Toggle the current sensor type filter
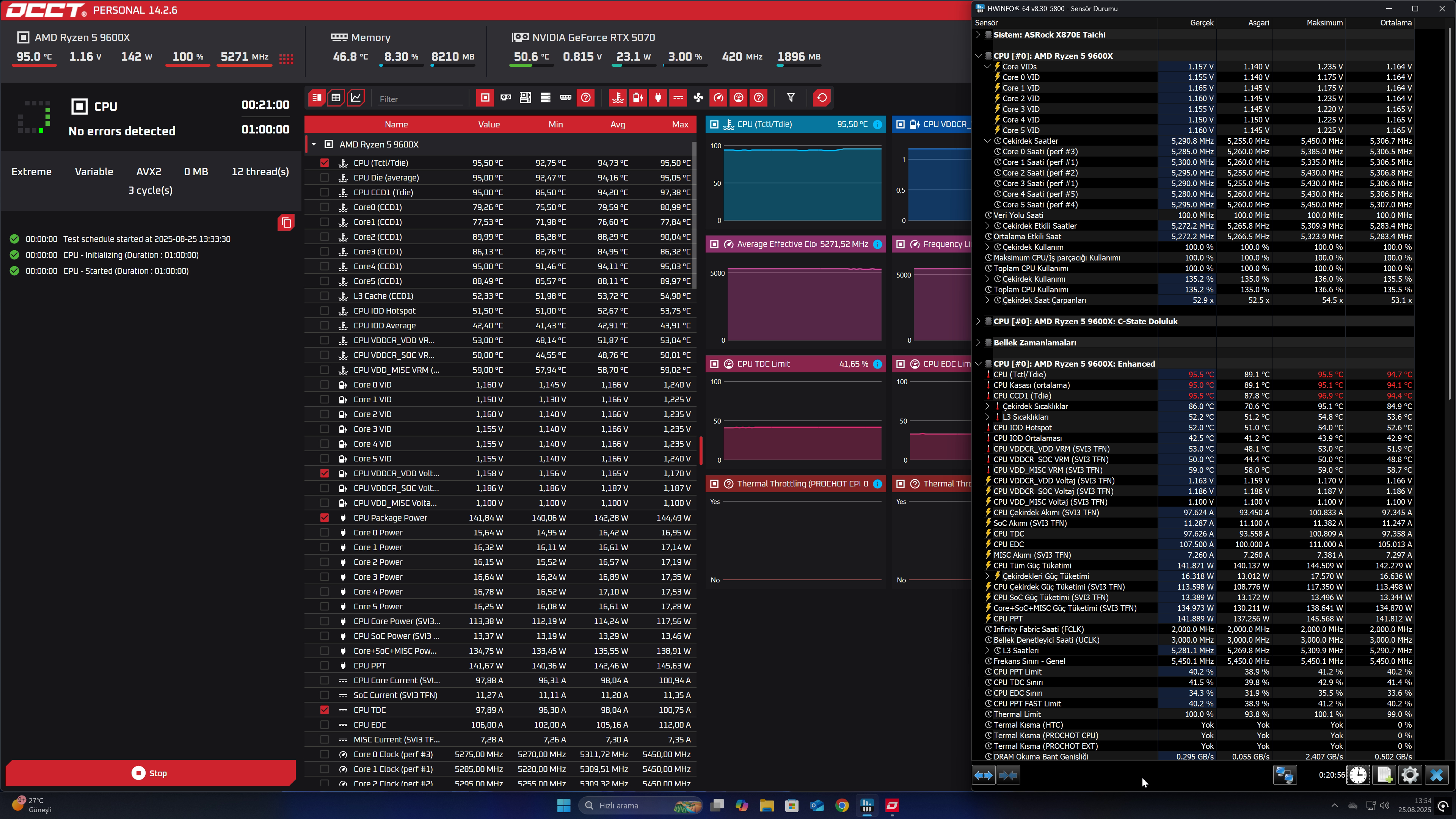1456x819 pixels. coord(678,98)
